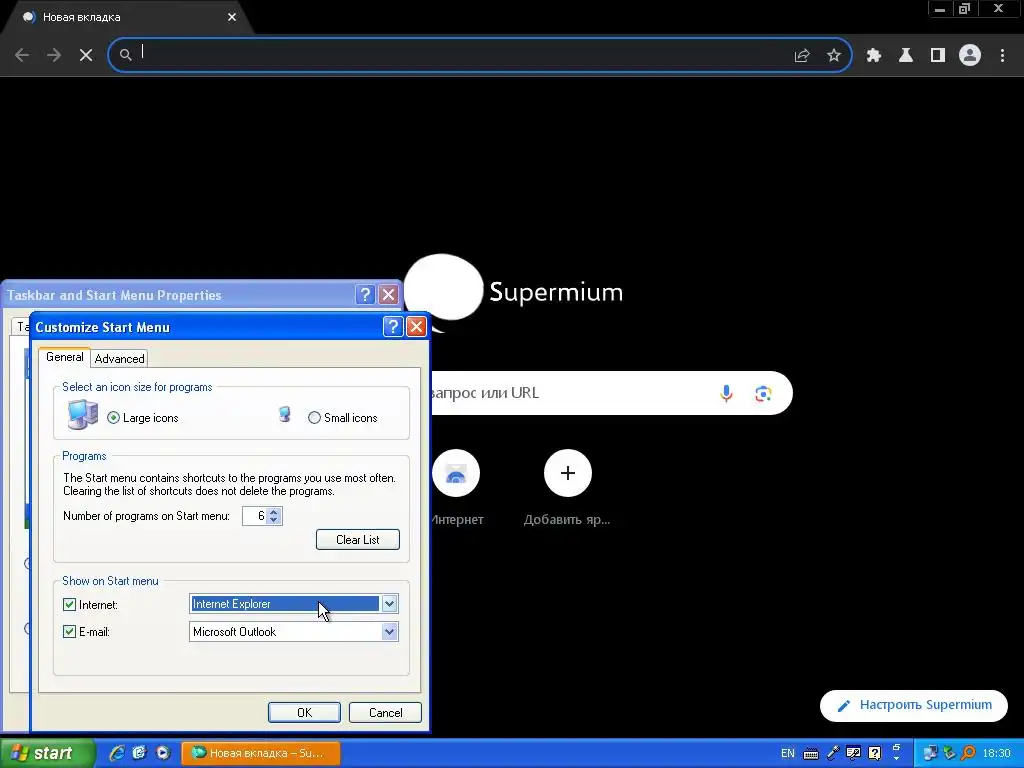Click the language bar handwriting icon

[853, 753]
